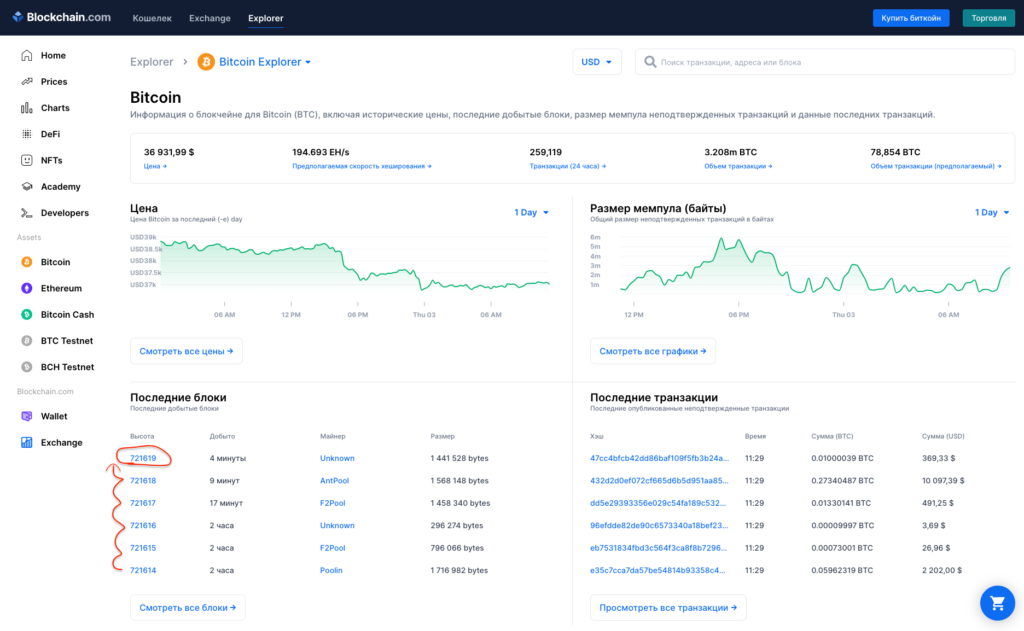This screenshot has width=1024, height=631.
Task: Open the USD currency dropdown
Action: click(596, 62)
